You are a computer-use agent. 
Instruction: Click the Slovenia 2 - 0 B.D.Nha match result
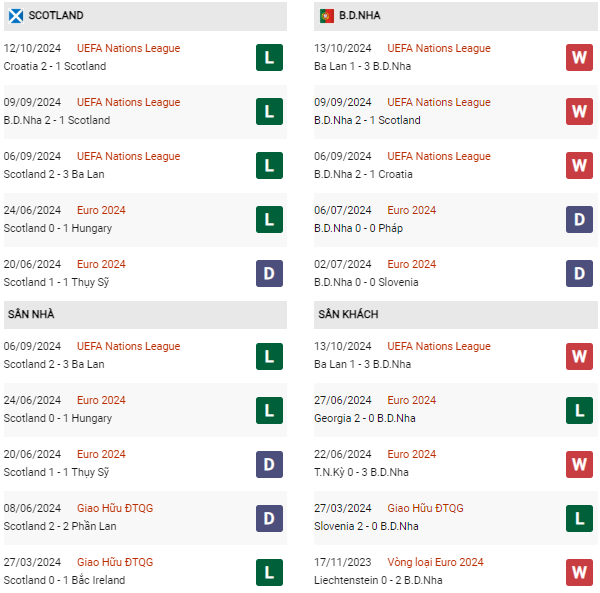[366, 526]
